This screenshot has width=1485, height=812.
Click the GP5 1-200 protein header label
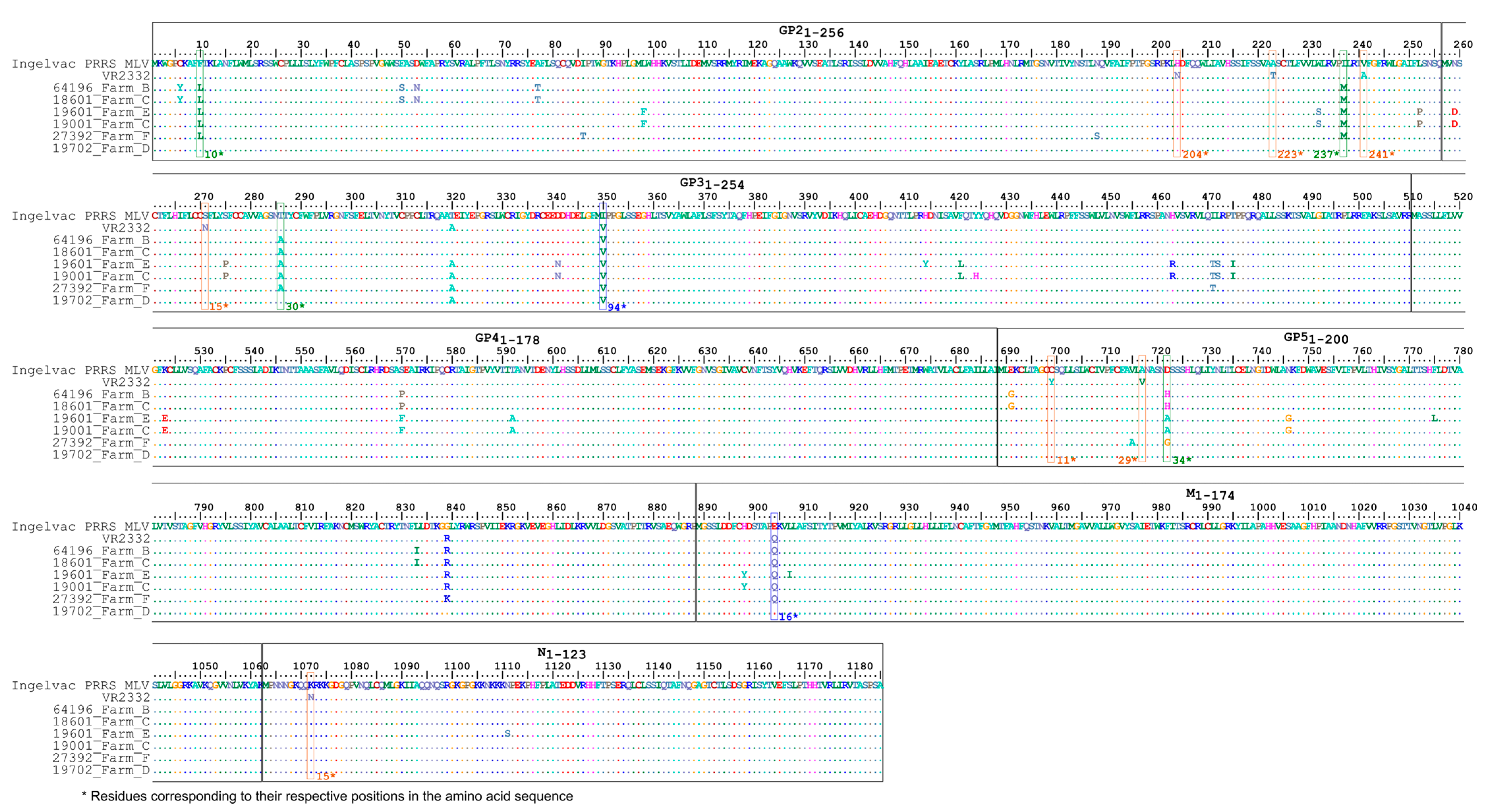point(1316,338)
